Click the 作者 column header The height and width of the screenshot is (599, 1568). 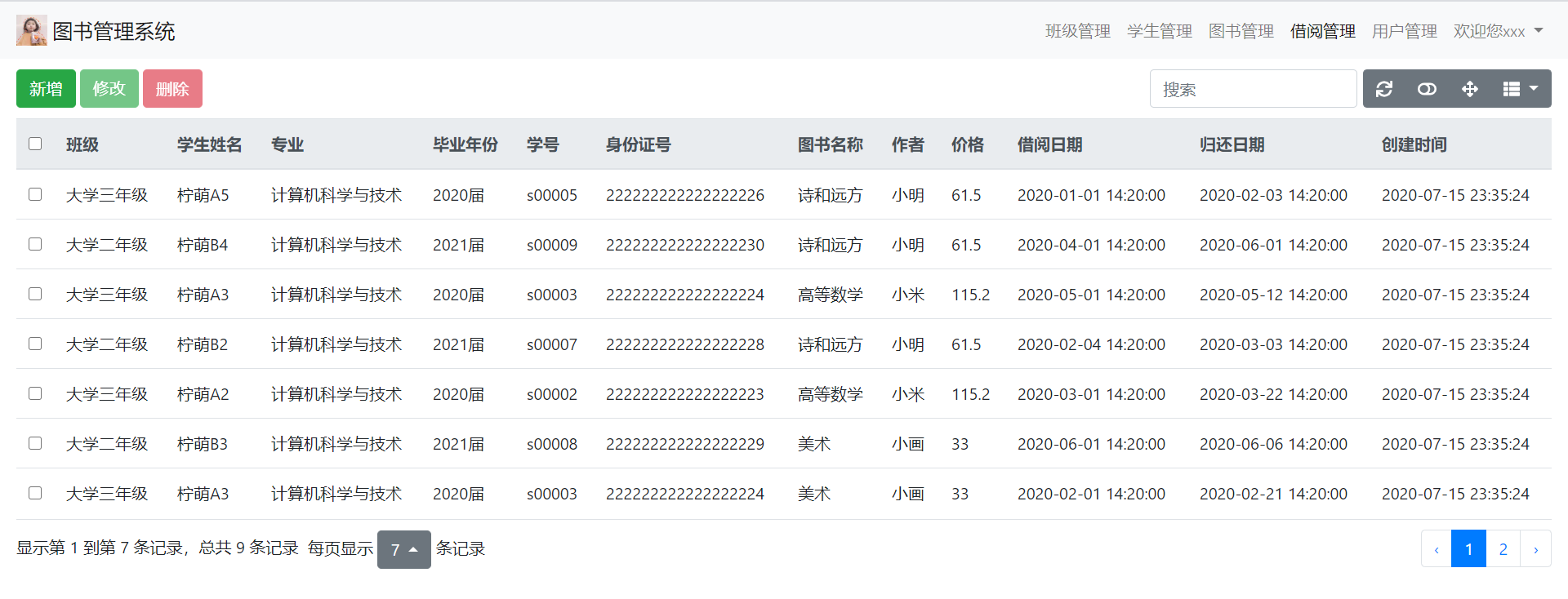908,144
